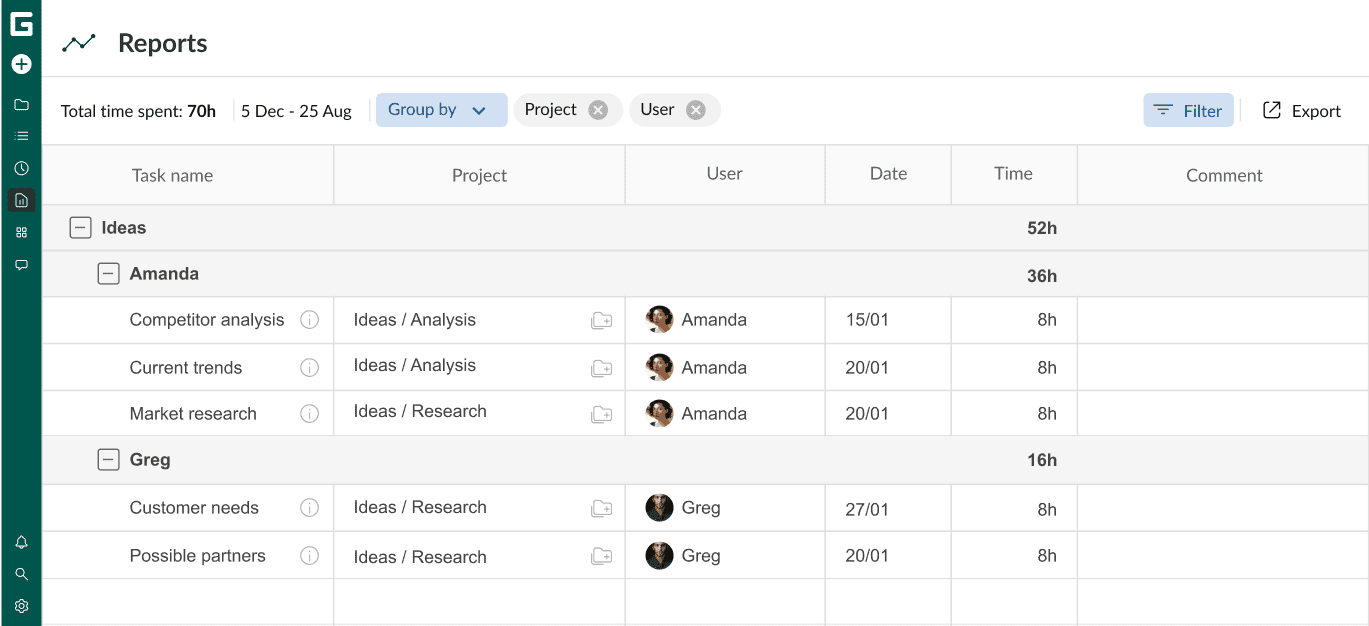Click the 16h total for Greg
The width and height of the screenshot is (1369, 626).
point(1042,460)
